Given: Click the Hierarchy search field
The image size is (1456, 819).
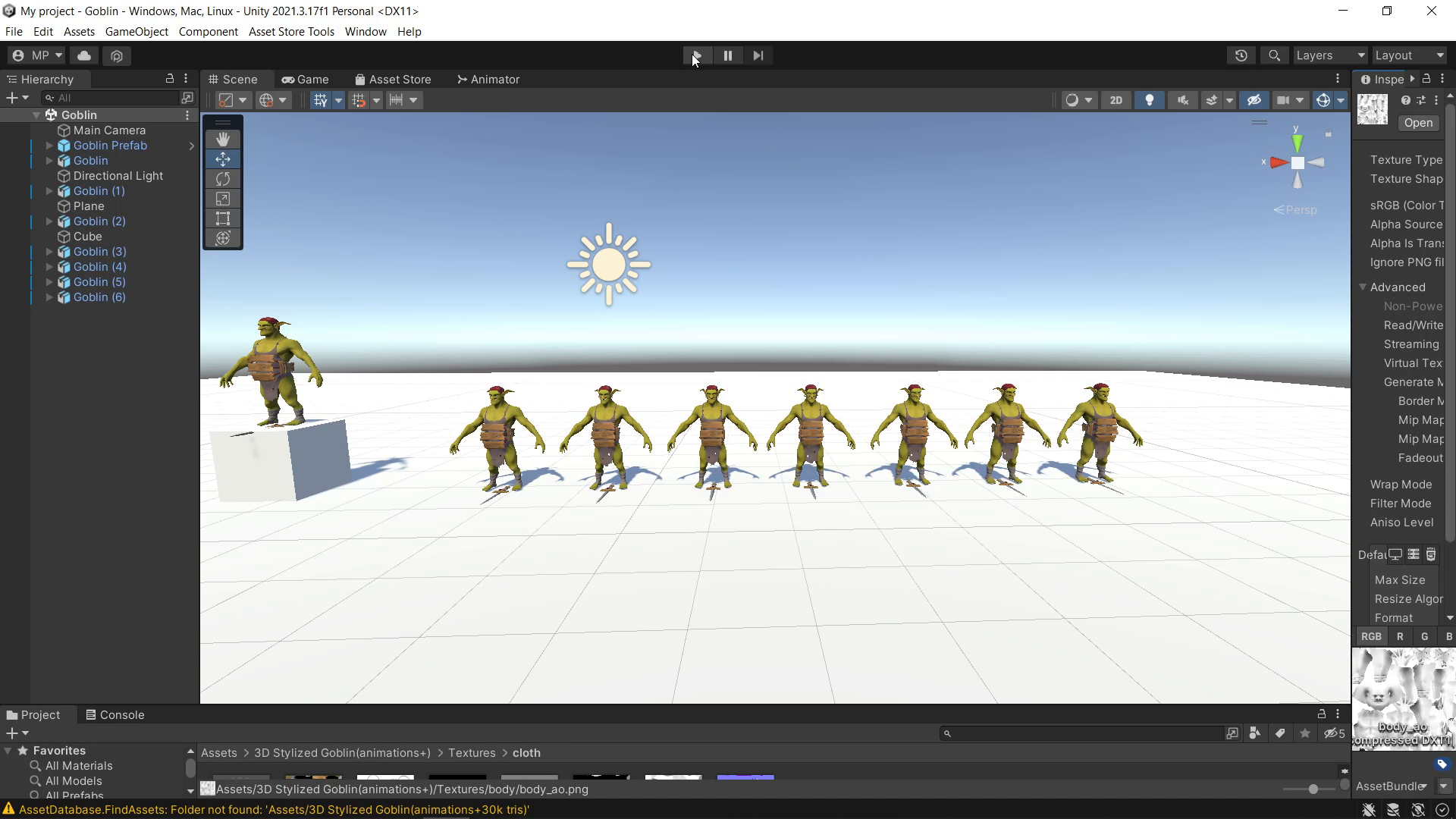Looking at the screenshot, I should point(110,98).
